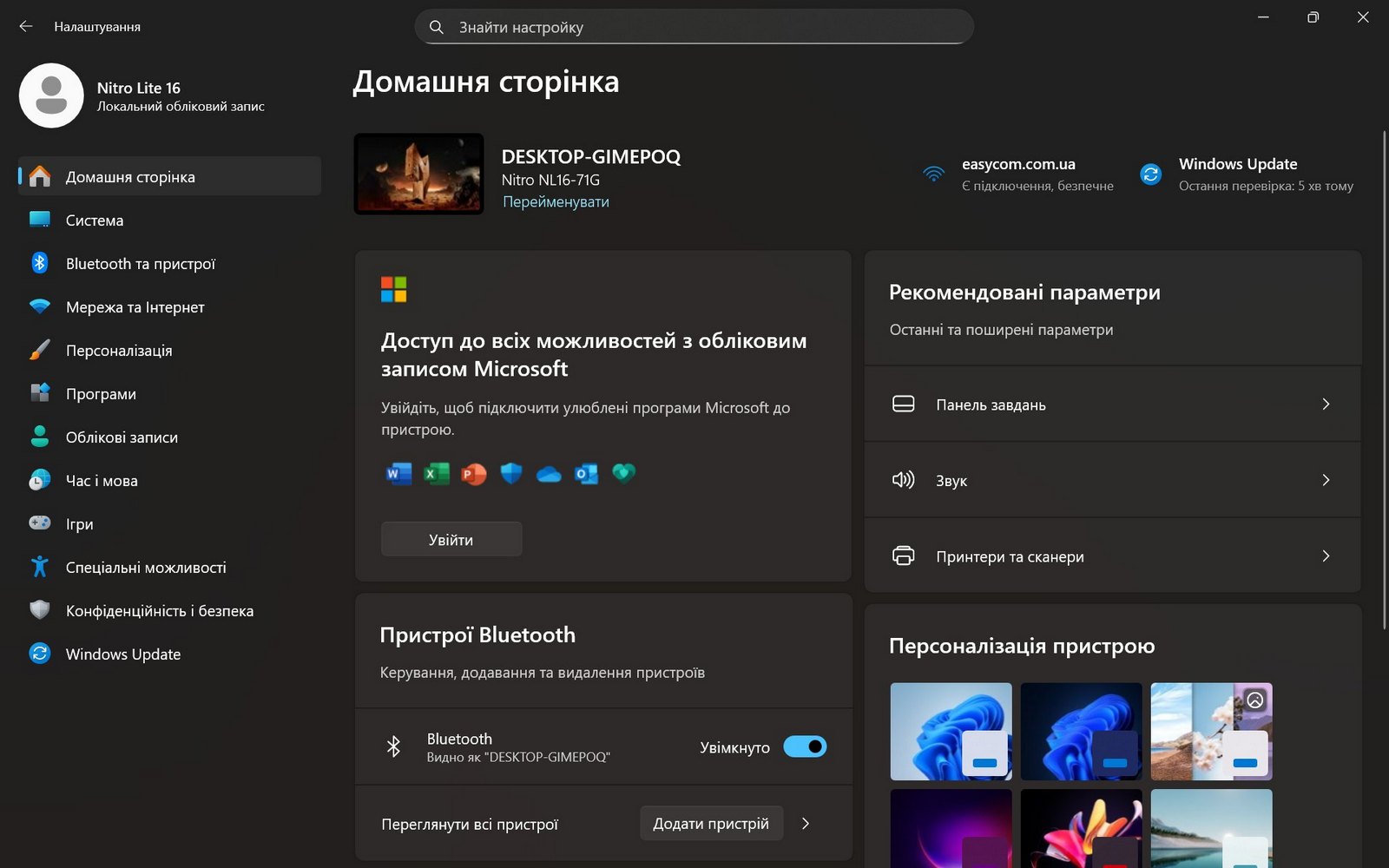Viewport: 1389px width, 868px height.
Task: Click the Privacy and security shield icon
Action: 40,610
